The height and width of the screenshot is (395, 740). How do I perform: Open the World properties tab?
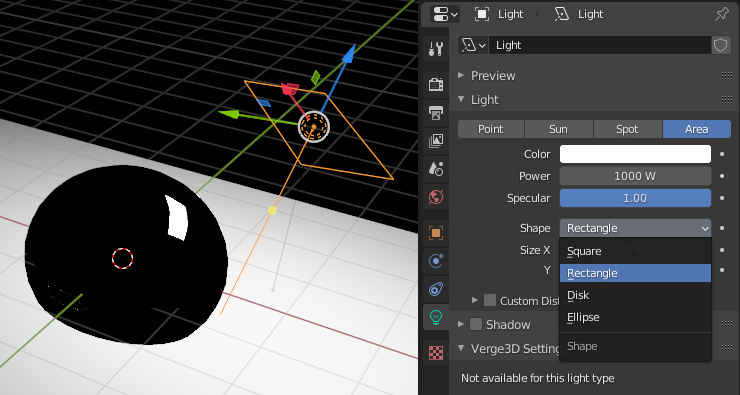(436, 196)
